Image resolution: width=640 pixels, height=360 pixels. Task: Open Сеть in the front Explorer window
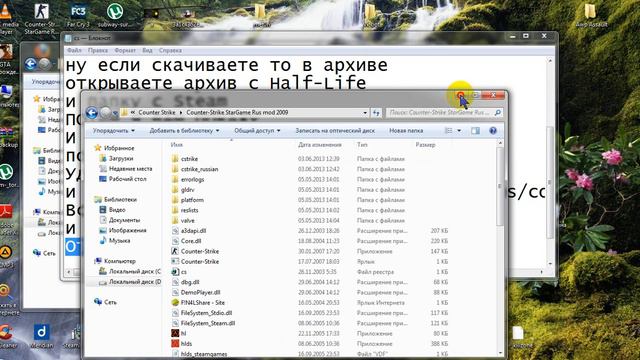106,302
